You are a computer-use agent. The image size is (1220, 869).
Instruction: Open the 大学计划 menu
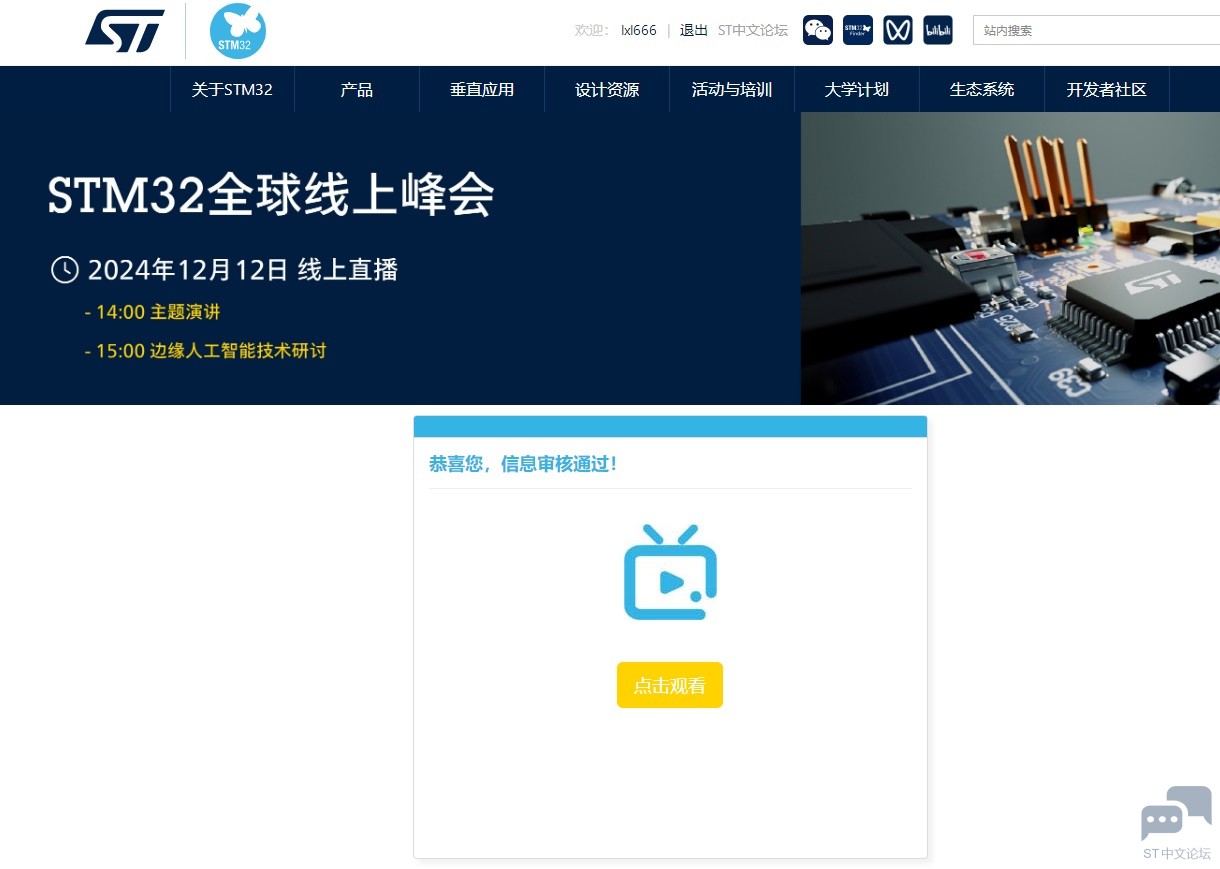pos(857,89)
